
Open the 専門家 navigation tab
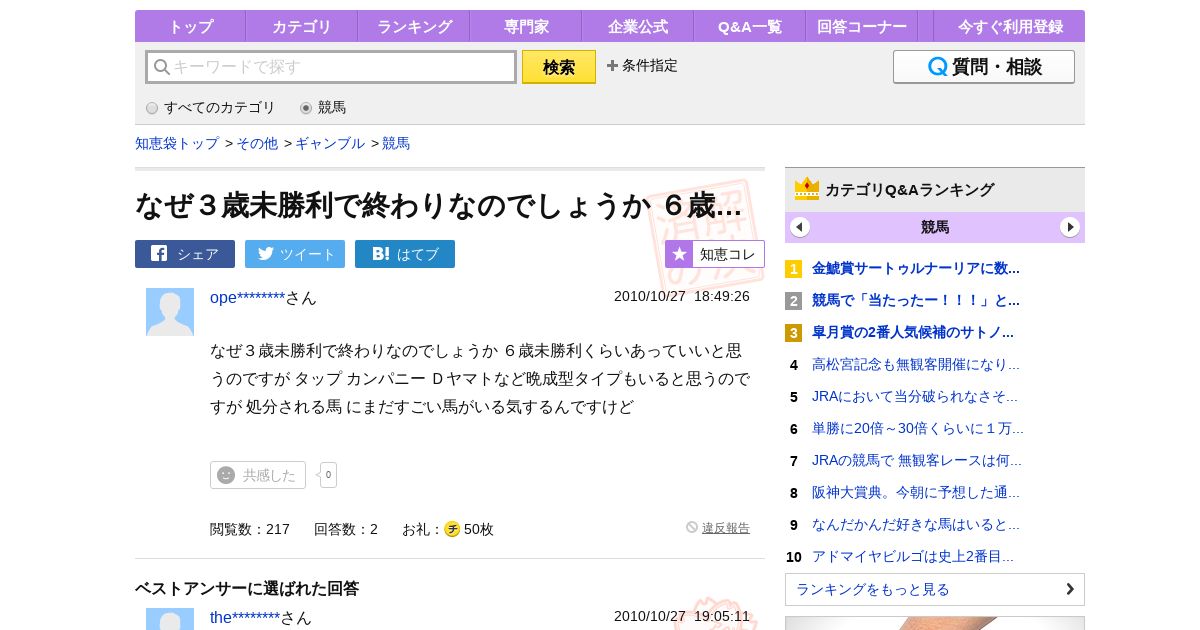(526, 26)
